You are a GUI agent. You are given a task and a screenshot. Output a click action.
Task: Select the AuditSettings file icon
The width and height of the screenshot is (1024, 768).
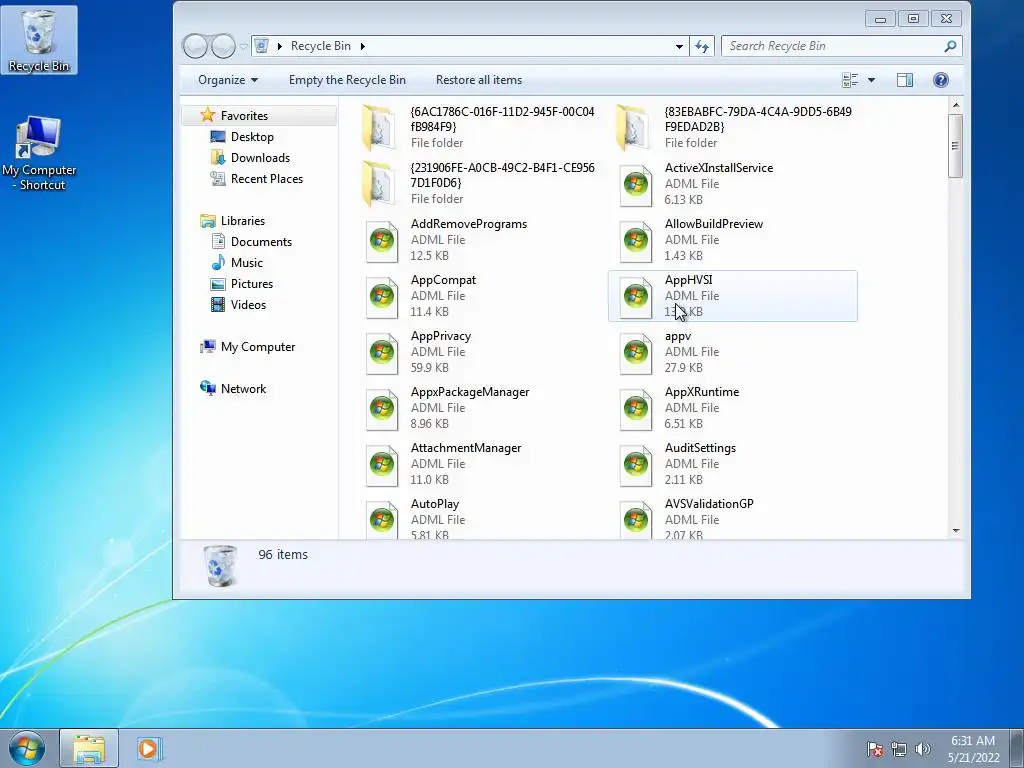(635, 466)
